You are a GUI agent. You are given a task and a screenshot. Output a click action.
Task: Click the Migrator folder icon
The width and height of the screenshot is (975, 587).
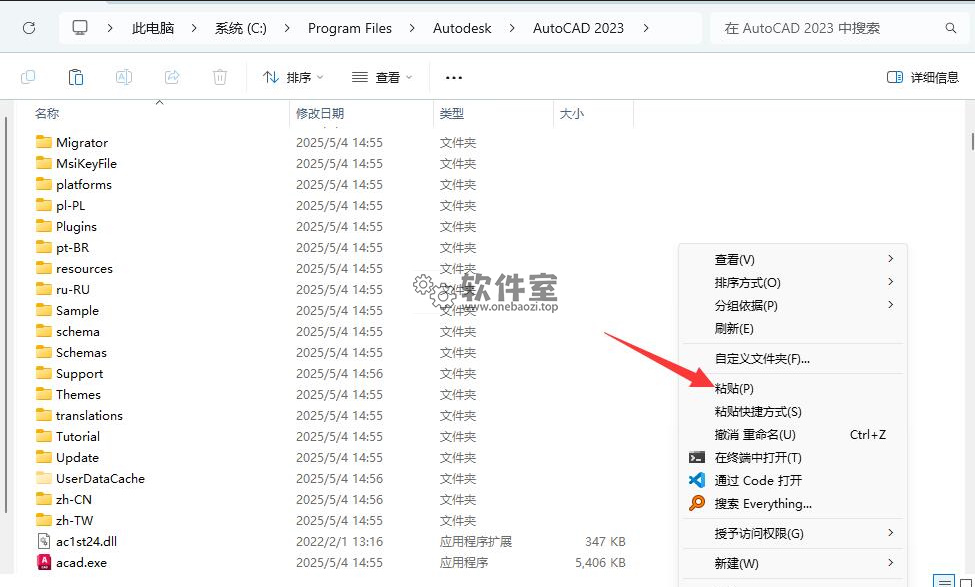point(44,142)
